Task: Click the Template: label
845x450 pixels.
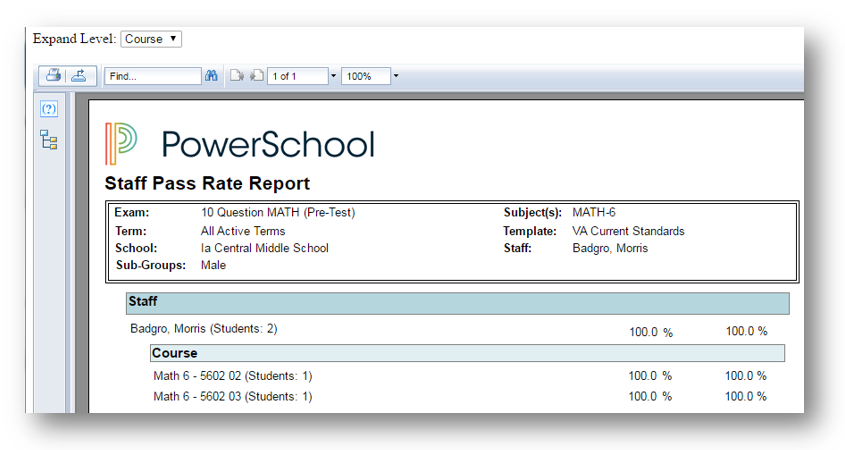Action: [530, 231]
